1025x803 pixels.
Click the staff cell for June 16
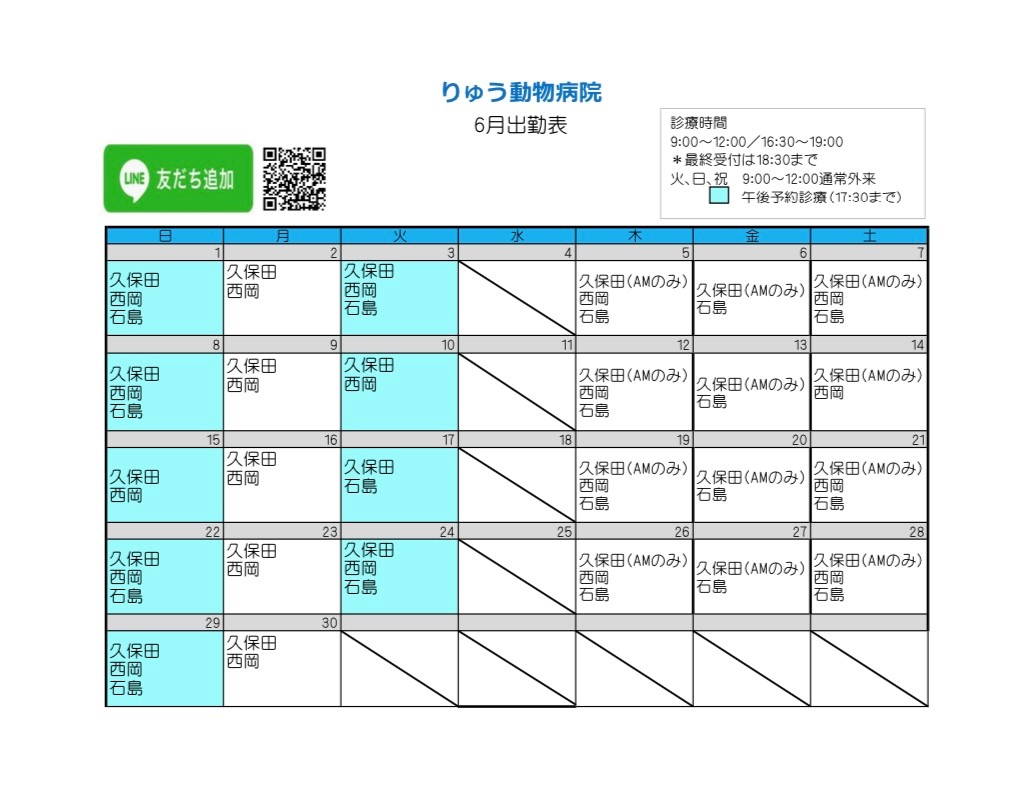point(282,485)
